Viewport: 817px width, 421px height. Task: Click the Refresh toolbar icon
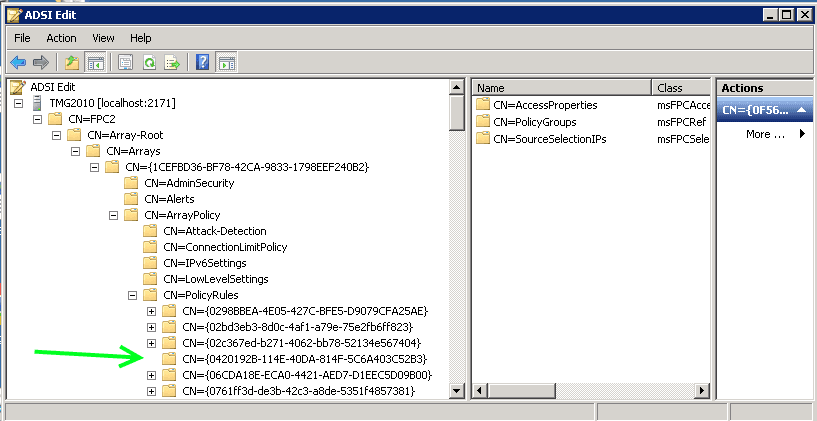click(x=150, y=63)
